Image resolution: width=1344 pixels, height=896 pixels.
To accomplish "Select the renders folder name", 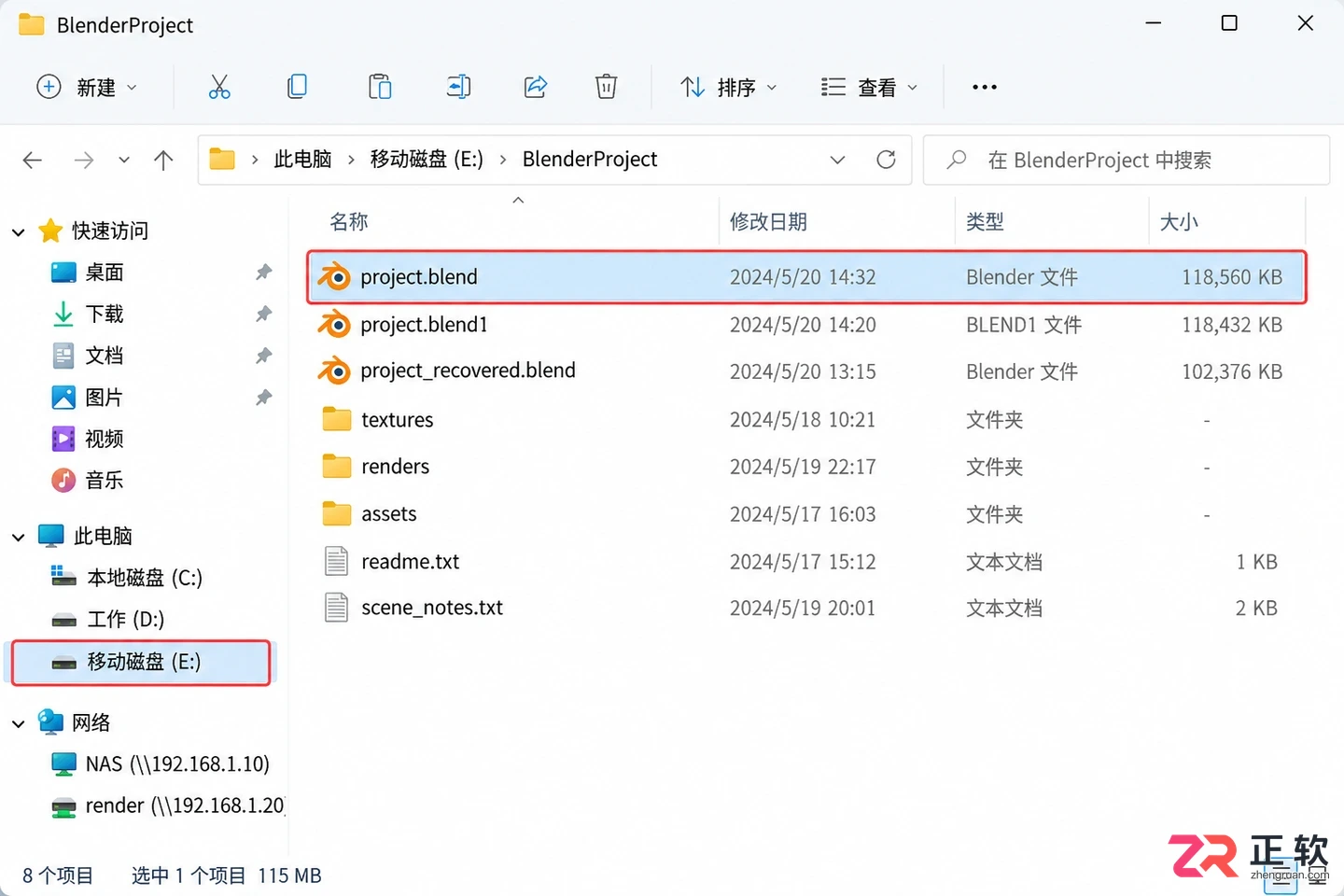I will [x=395, y=467].
